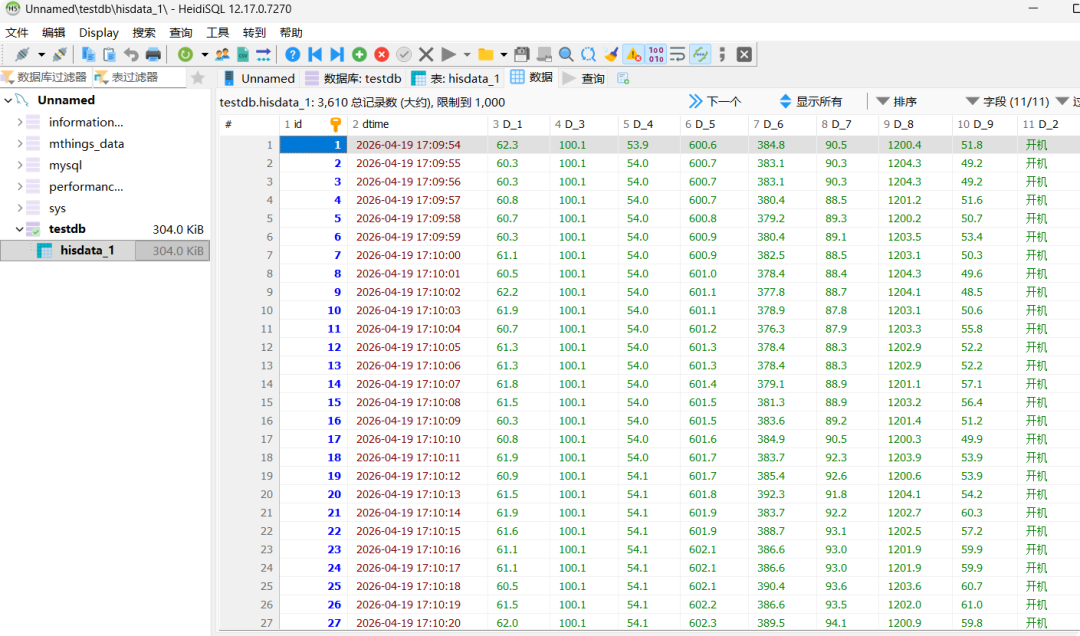1080x636 pixels.
Task: Insert a row with green plus icon
Action: pyautogui.click(x=359, y=54)
